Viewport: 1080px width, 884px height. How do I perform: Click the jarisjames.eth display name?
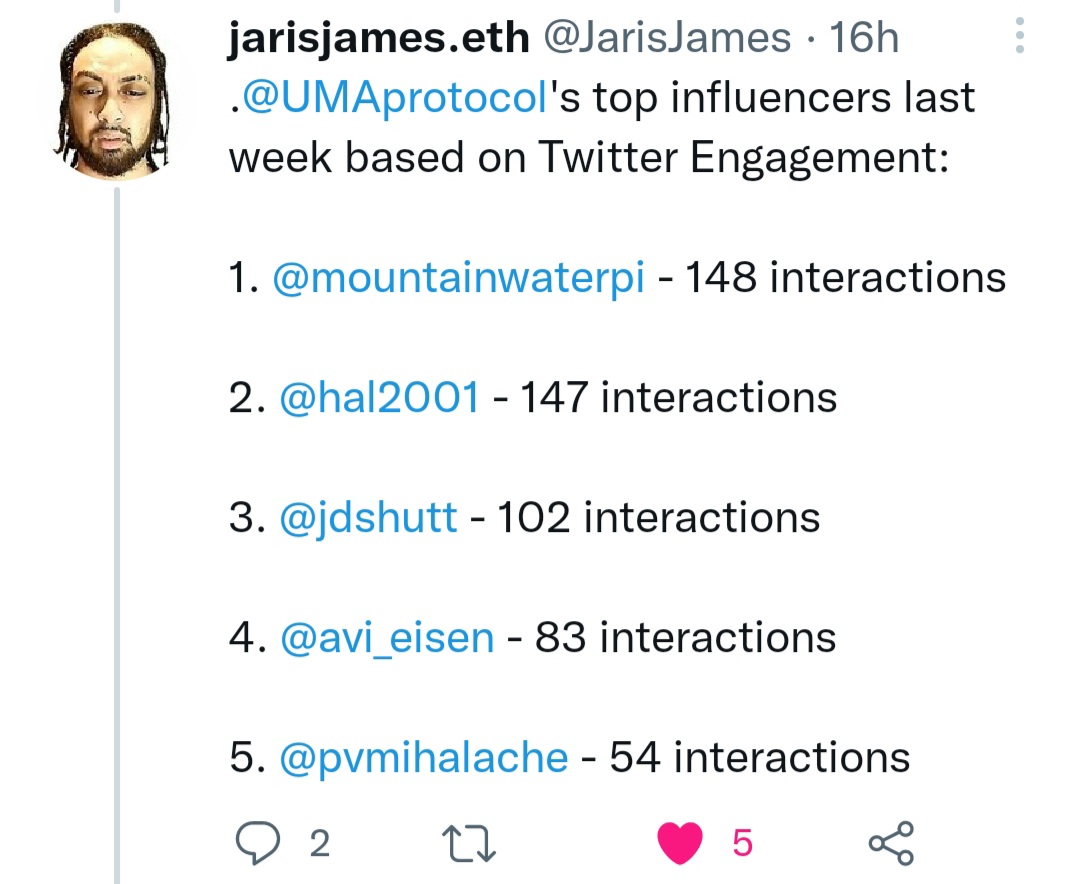coord(378,38)
